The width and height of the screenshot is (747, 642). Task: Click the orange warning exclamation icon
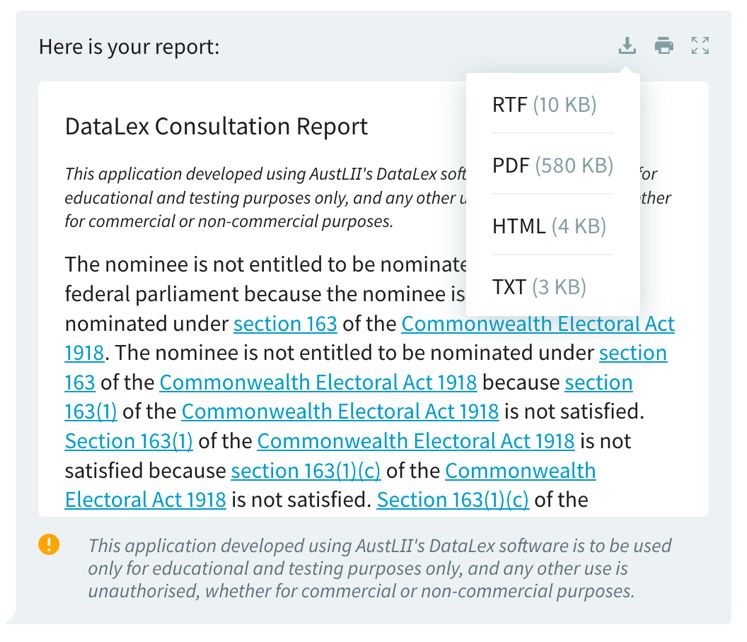49,544
